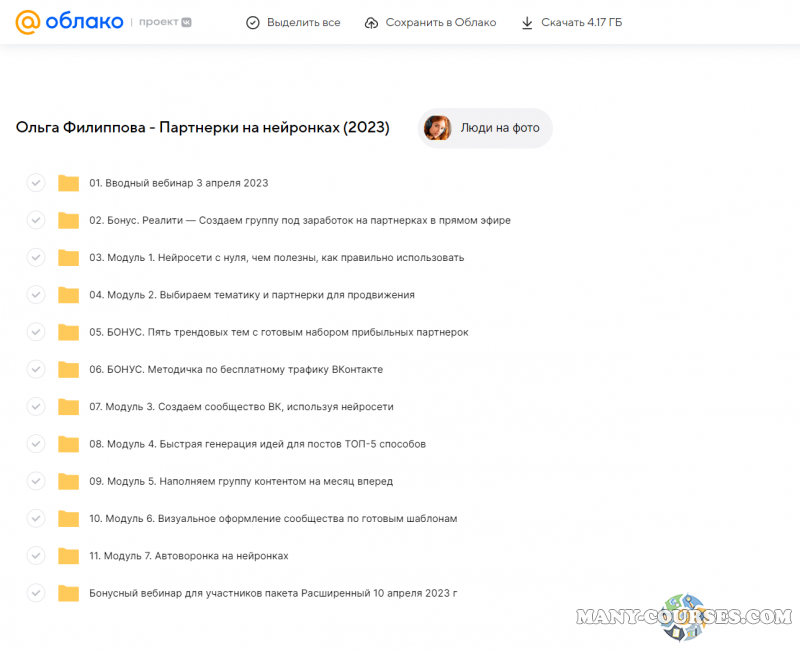Open folder icon for 01. Вводный вебинар
The height and width of the screenshot is (650, 800).
(x=68, y=183)
